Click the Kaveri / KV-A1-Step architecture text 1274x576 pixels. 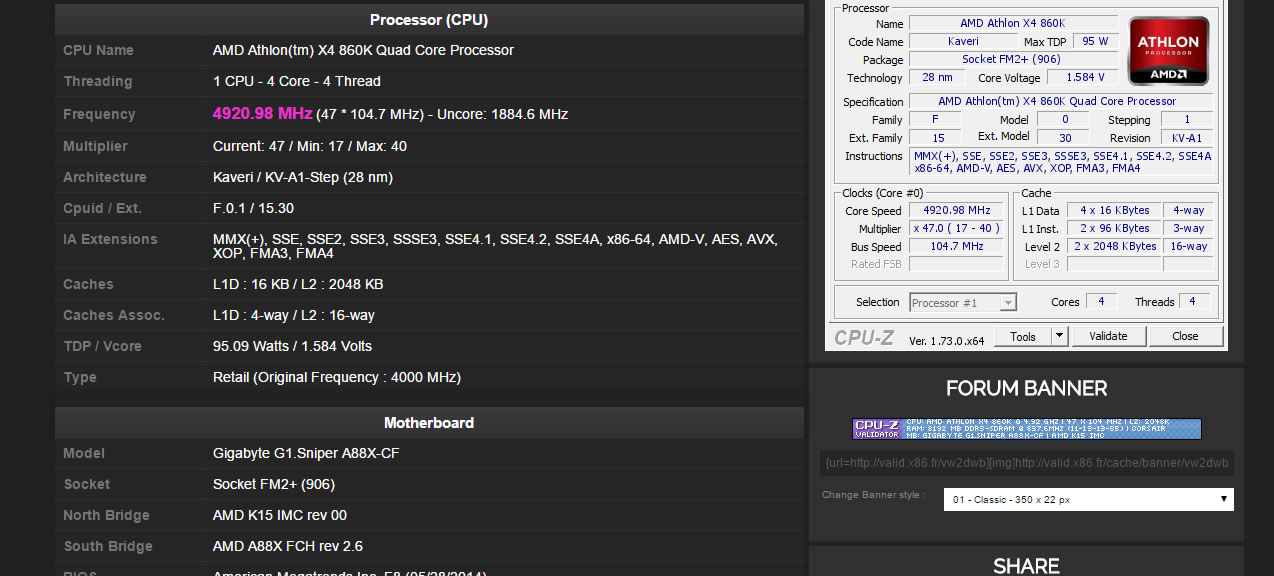pyautogui.click(x=302, y=177)
